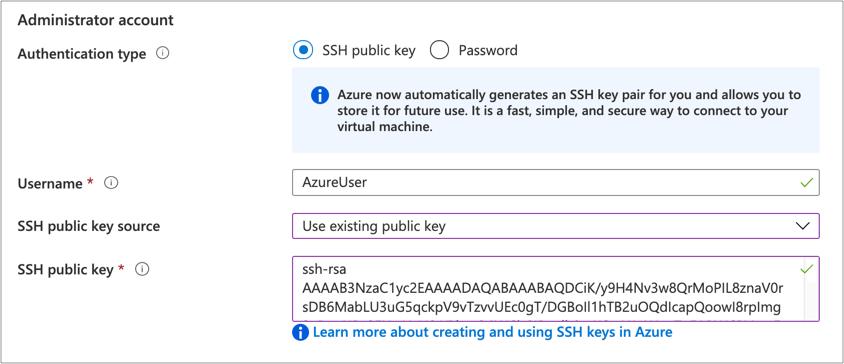
Task: Open Learn more about creating SSH keys link
Action: 493,332
